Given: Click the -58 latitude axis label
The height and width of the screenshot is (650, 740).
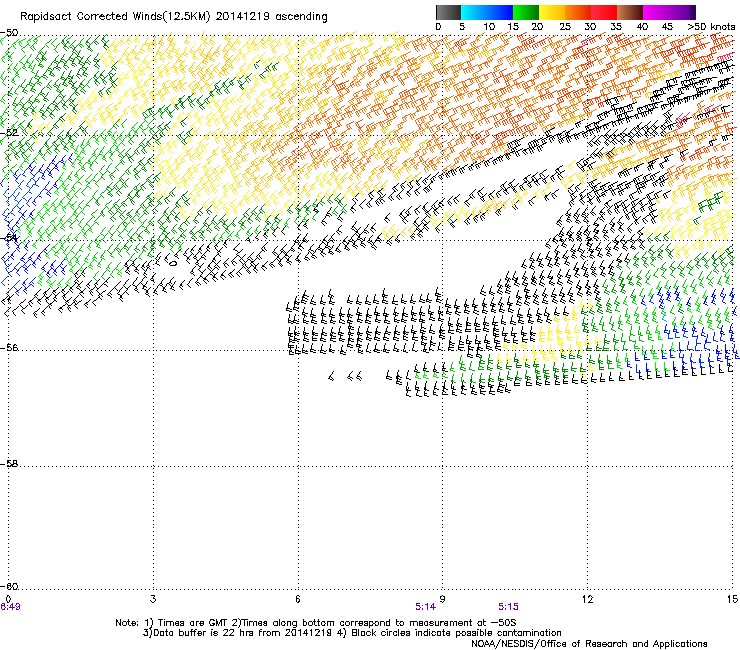Looking at the screenshot, I should pyautogui.click(x=9, y=464).
